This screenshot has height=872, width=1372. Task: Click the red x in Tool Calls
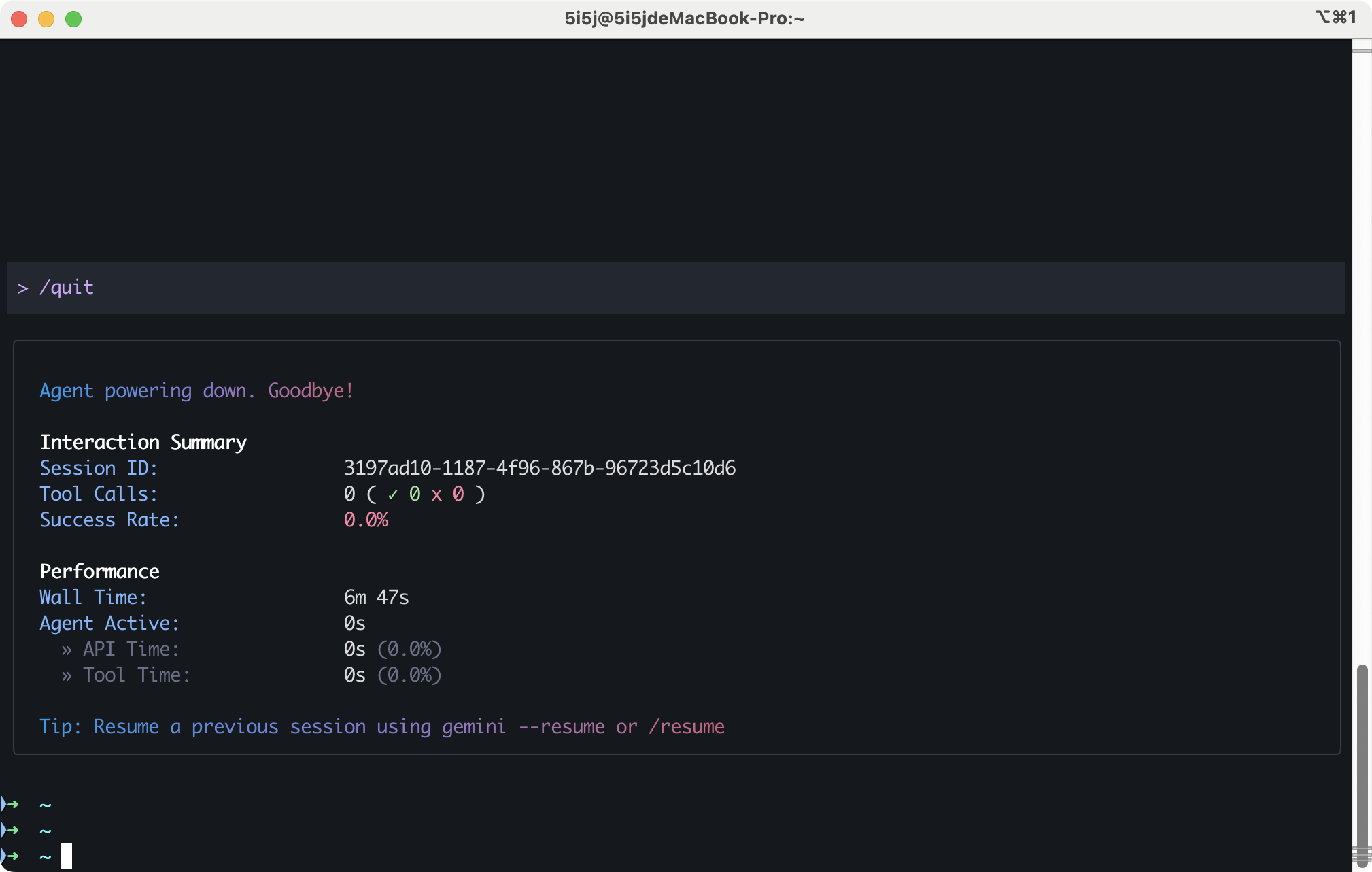tap(436, 495)
